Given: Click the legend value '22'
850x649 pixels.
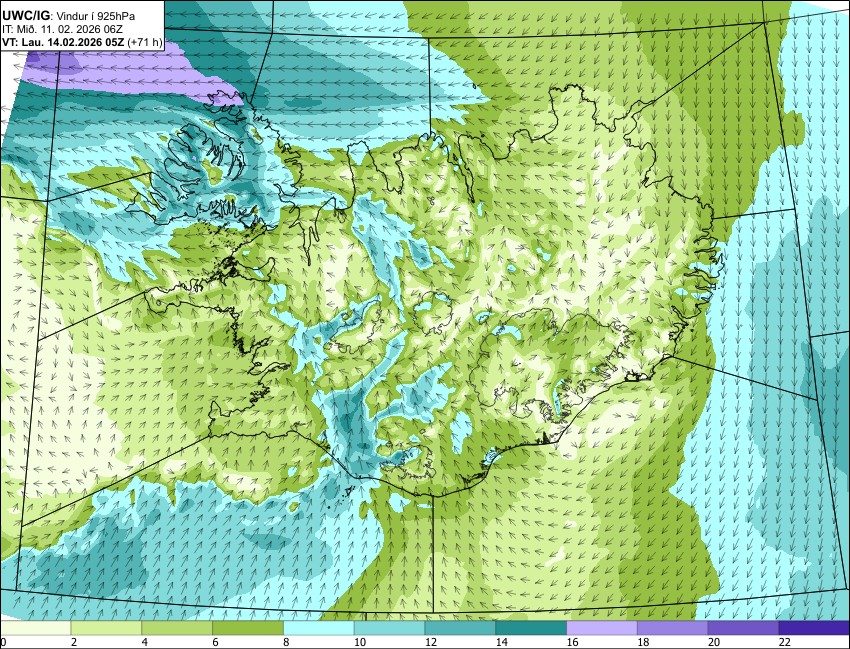Looking at the screenshot, I should pos(785,642).
